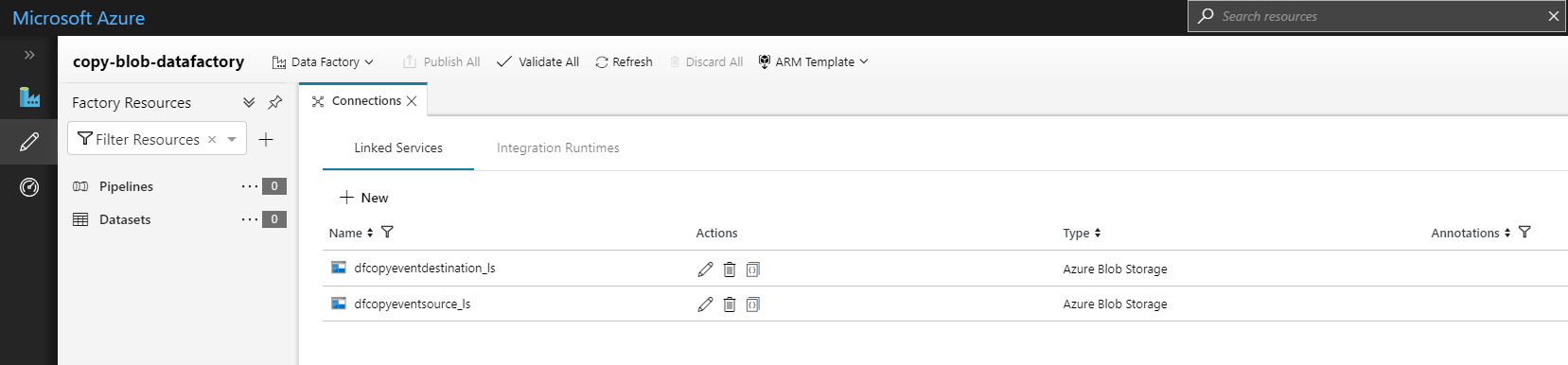Pin the Factory Resources panel
Image resolution: width=1568 pixels, height=365 pixels.
275,102
